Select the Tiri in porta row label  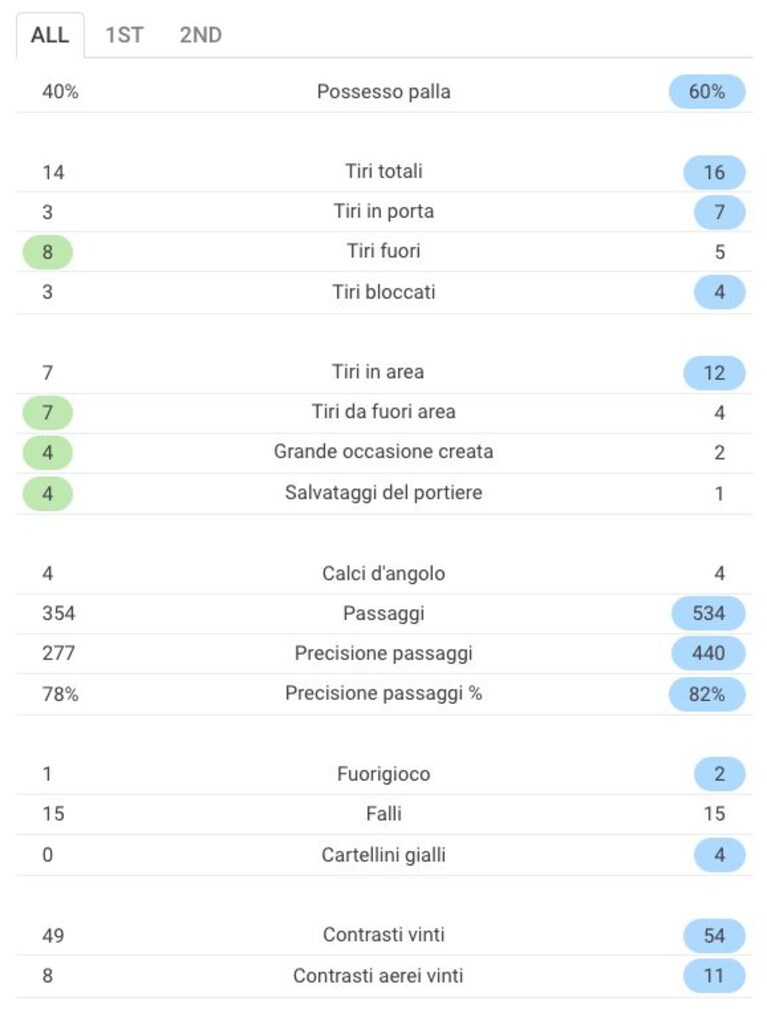click(x=384, y=211)
